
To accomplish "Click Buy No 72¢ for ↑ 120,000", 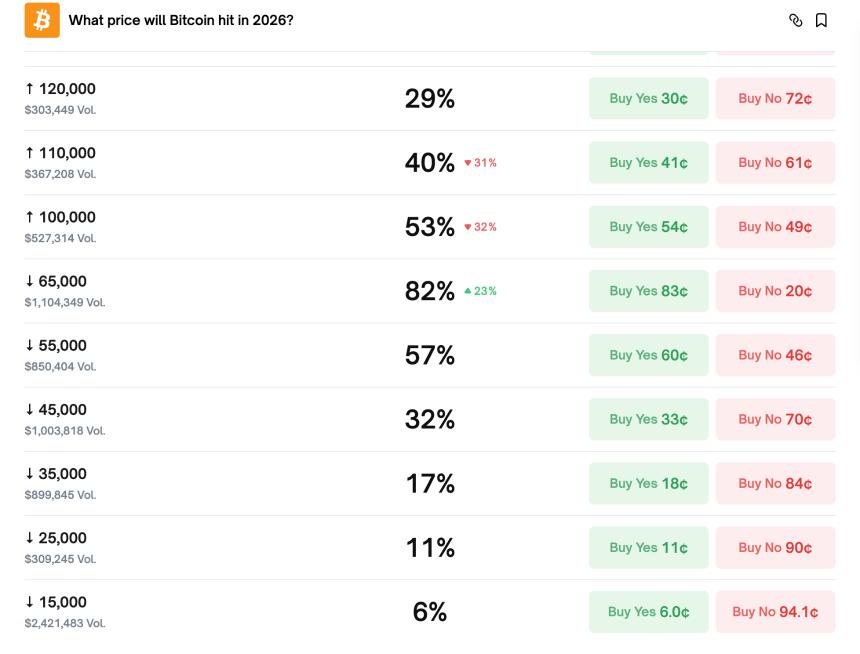I will click(x=775, y=98).
